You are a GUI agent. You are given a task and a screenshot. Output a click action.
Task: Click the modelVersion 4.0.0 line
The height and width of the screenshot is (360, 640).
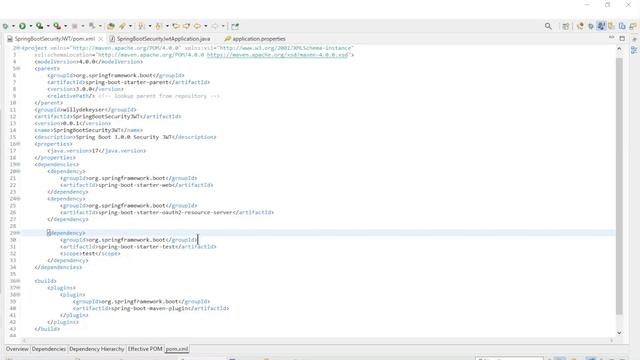click(x=89, y=62)
